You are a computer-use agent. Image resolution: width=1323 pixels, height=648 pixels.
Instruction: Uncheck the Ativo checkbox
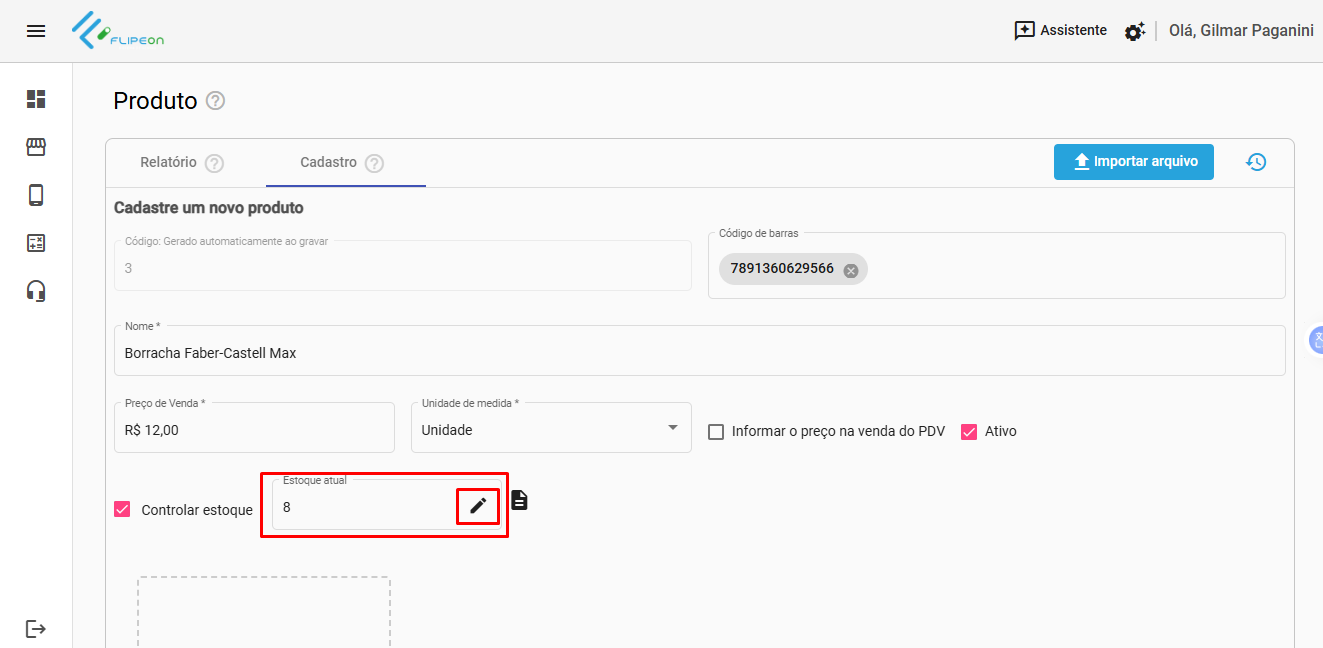coord(968,432)
